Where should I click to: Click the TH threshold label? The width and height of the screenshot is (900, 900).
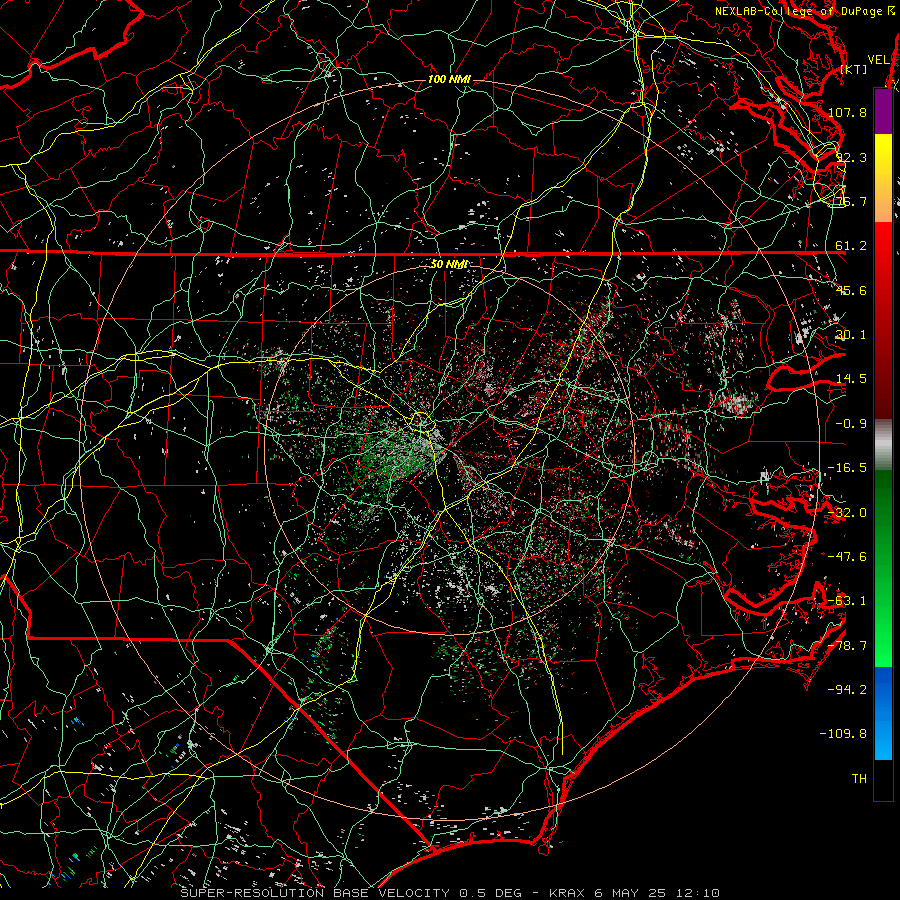click(x=859, y=779)
